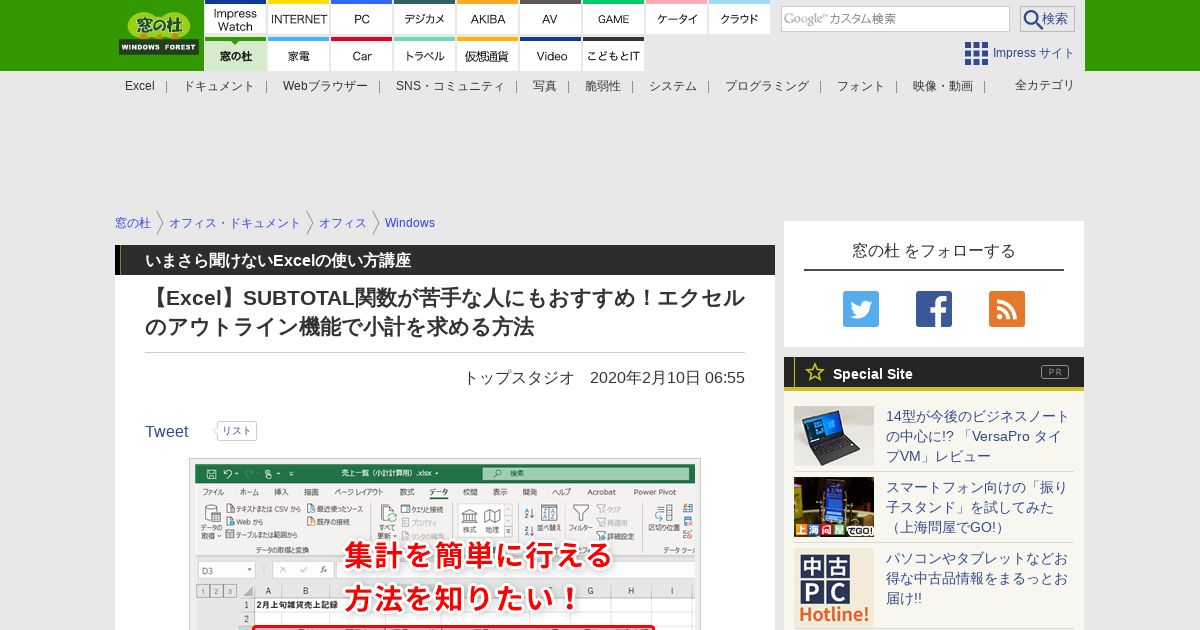Open the ケータイ Watch tab
The height and width of the screenshot is (630, 1200).
677,18
